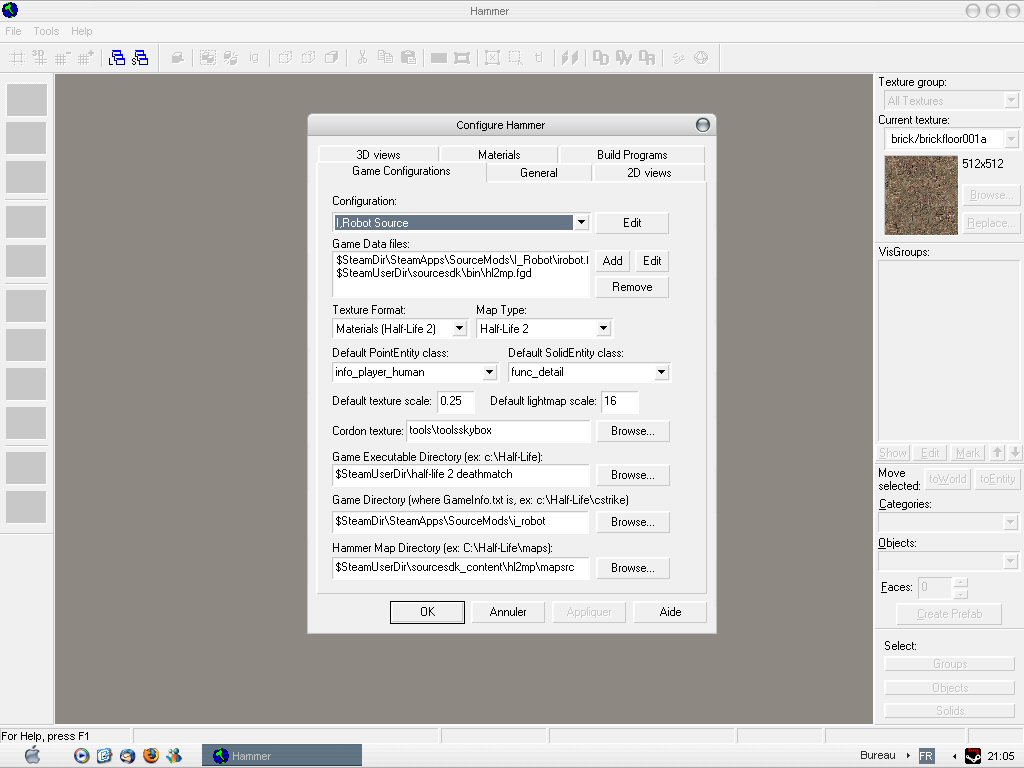1024x768 pixels.
Task: Click the Ungroup objects toolbar icon
Action: click(x=231, y=58)
